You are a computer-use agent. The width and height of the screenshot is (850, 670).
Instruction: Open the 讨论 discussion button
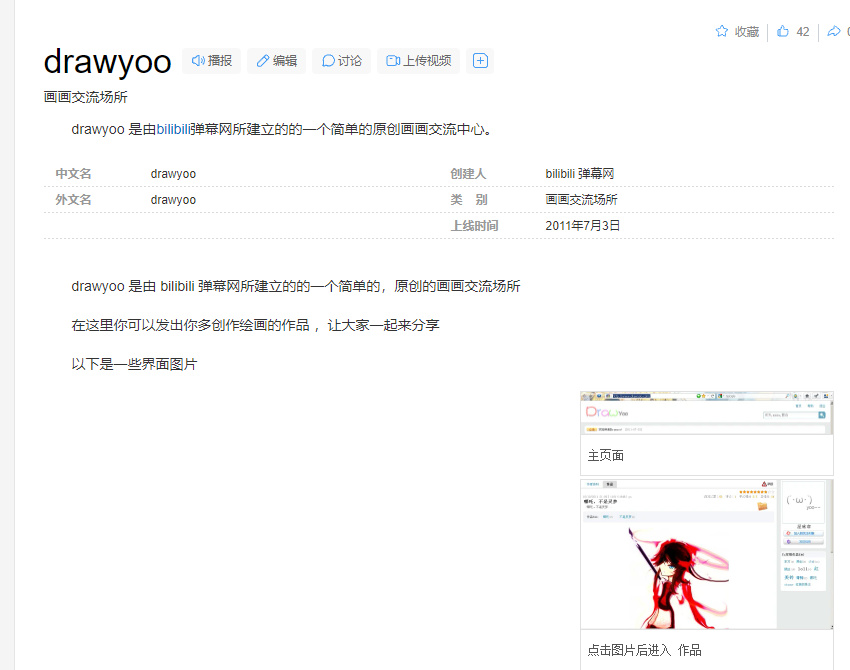pyautogui.click(x=342, y=61)
